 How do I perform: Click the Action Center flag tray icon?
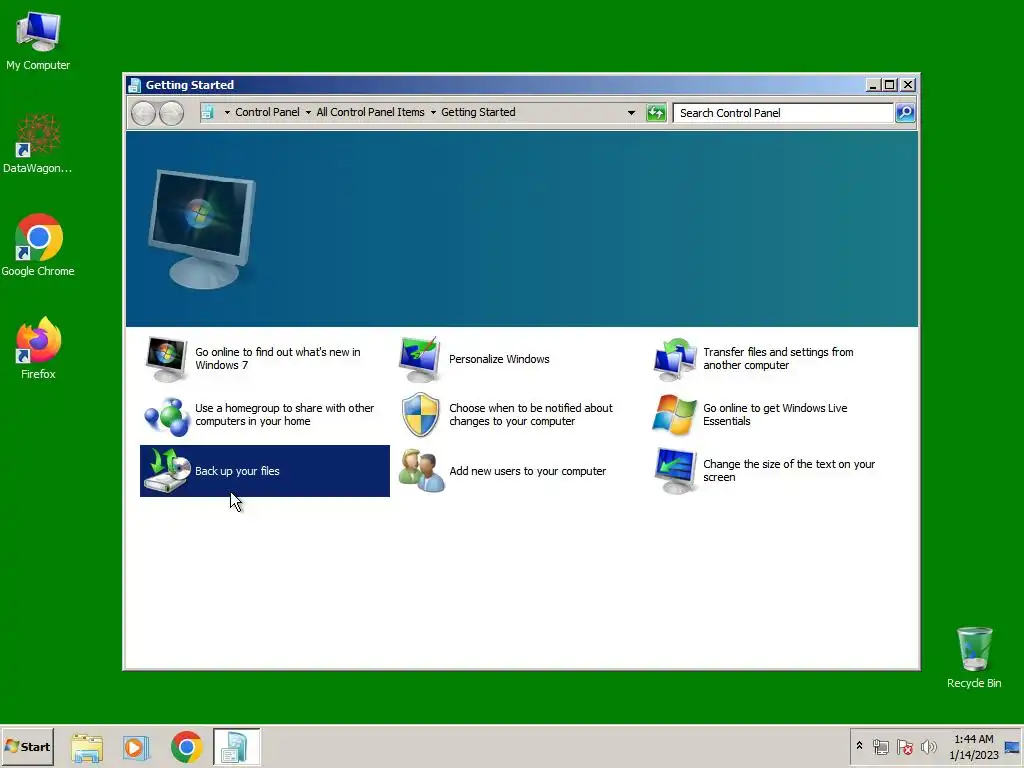pyautogui.click(x=904, y=746)
